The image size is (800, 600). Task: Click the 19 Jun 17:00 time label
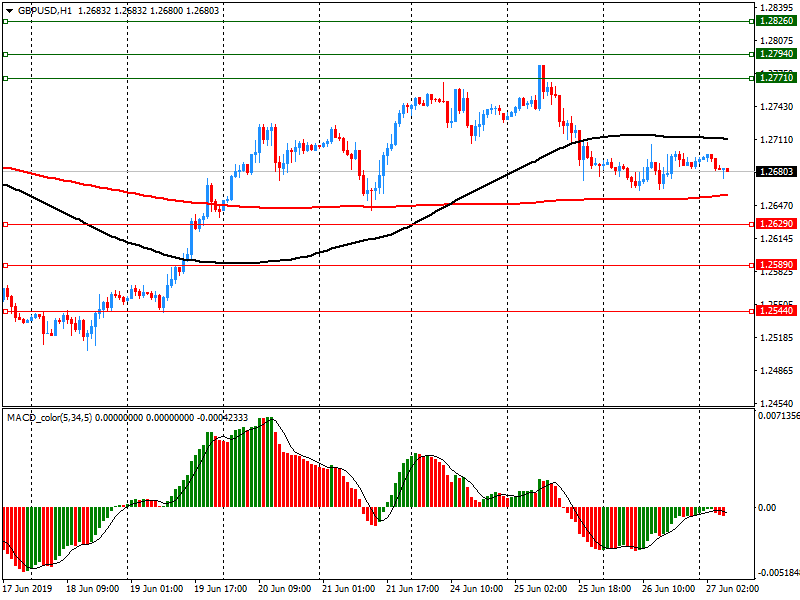(x=220, y=588)
